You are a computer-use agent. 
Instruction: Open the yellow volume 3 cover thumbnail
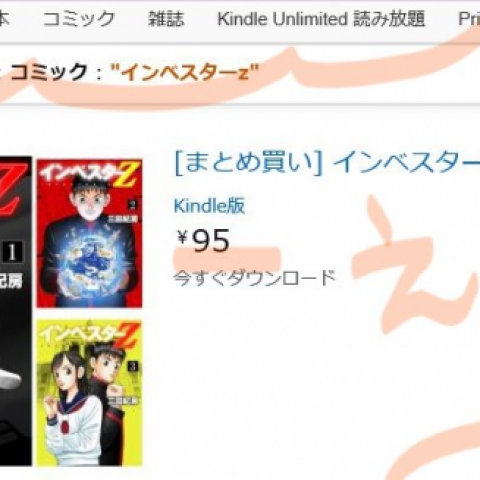[x=89, y=393]
